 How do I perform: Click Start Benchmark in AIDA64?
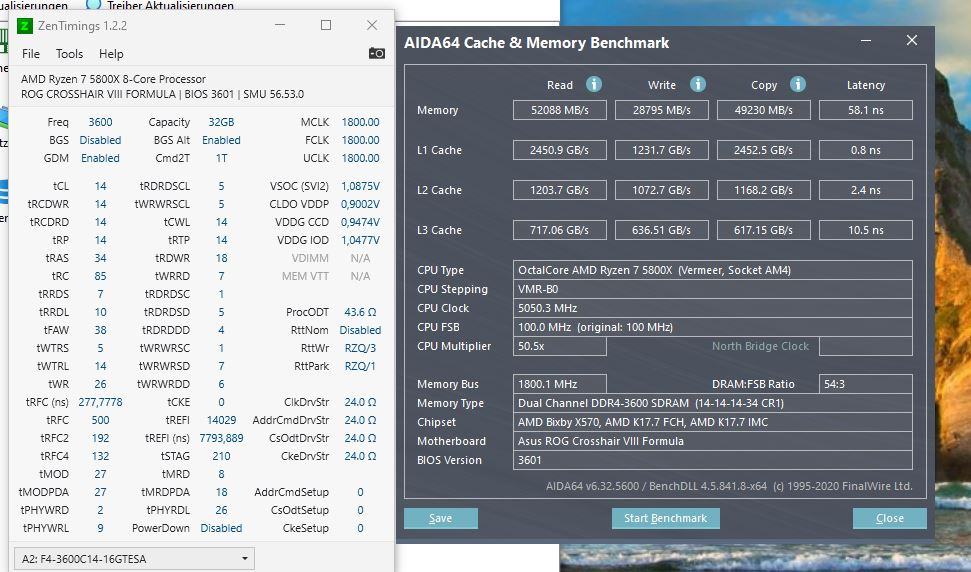point(666,518)
